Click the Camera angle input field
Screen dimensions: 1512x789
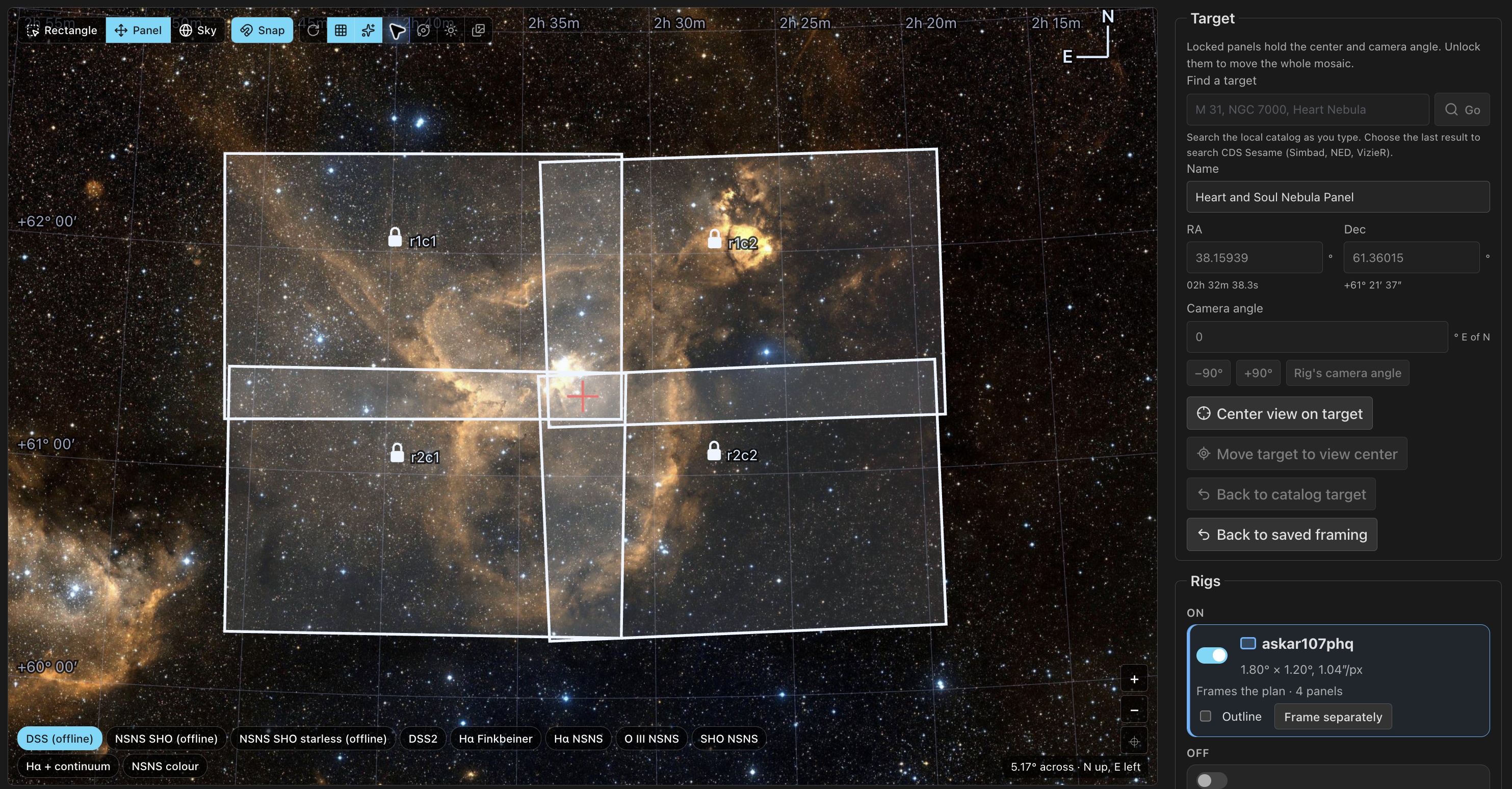coord(1317,336)
